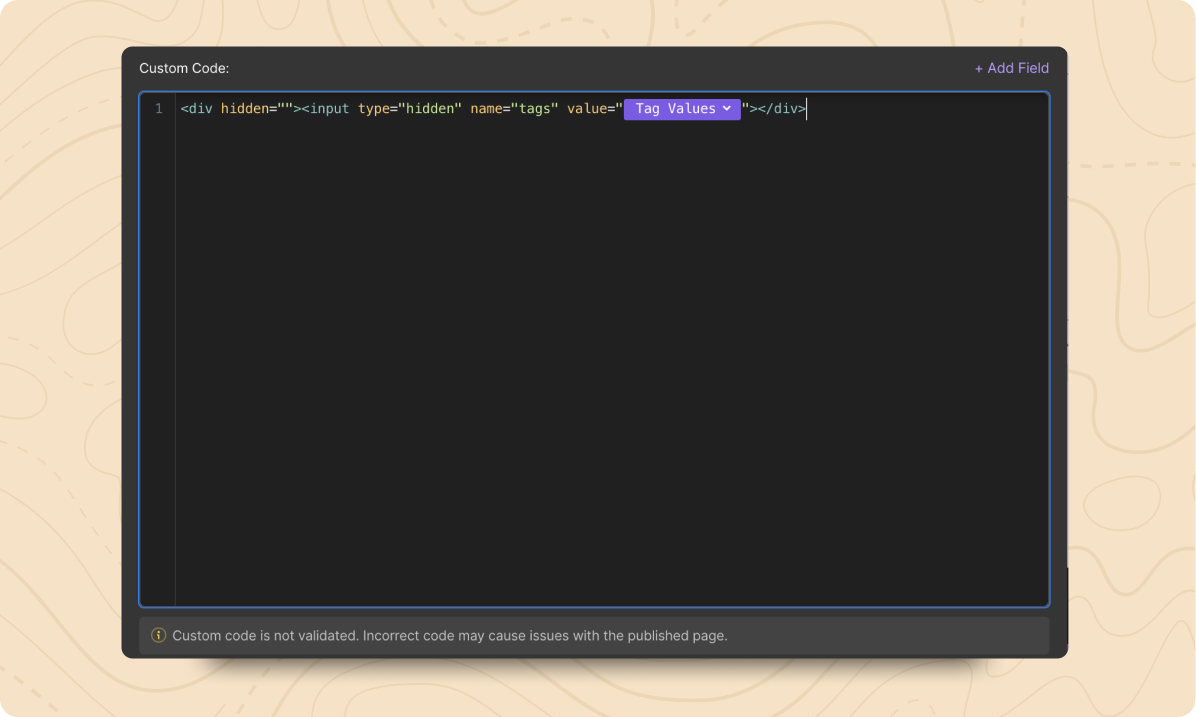
Task: Click the info icon beside validation warning
Action: tap(158, 635)
